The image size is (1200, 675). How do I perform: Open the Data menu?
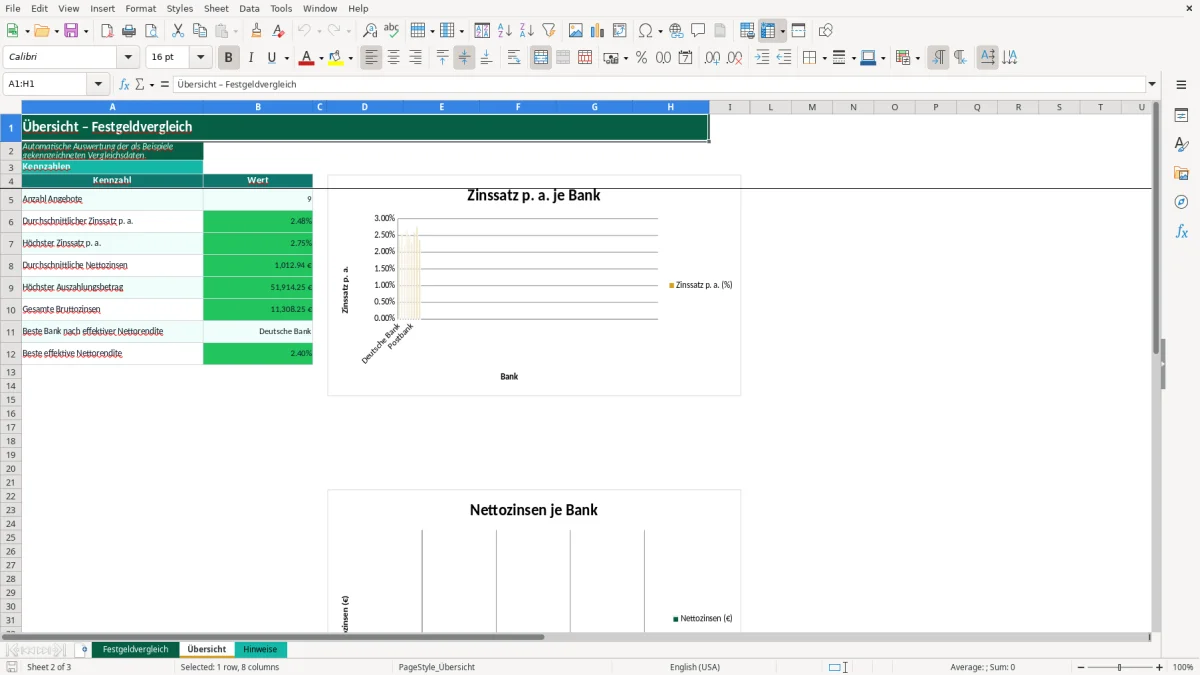click(x=249, y=8)
